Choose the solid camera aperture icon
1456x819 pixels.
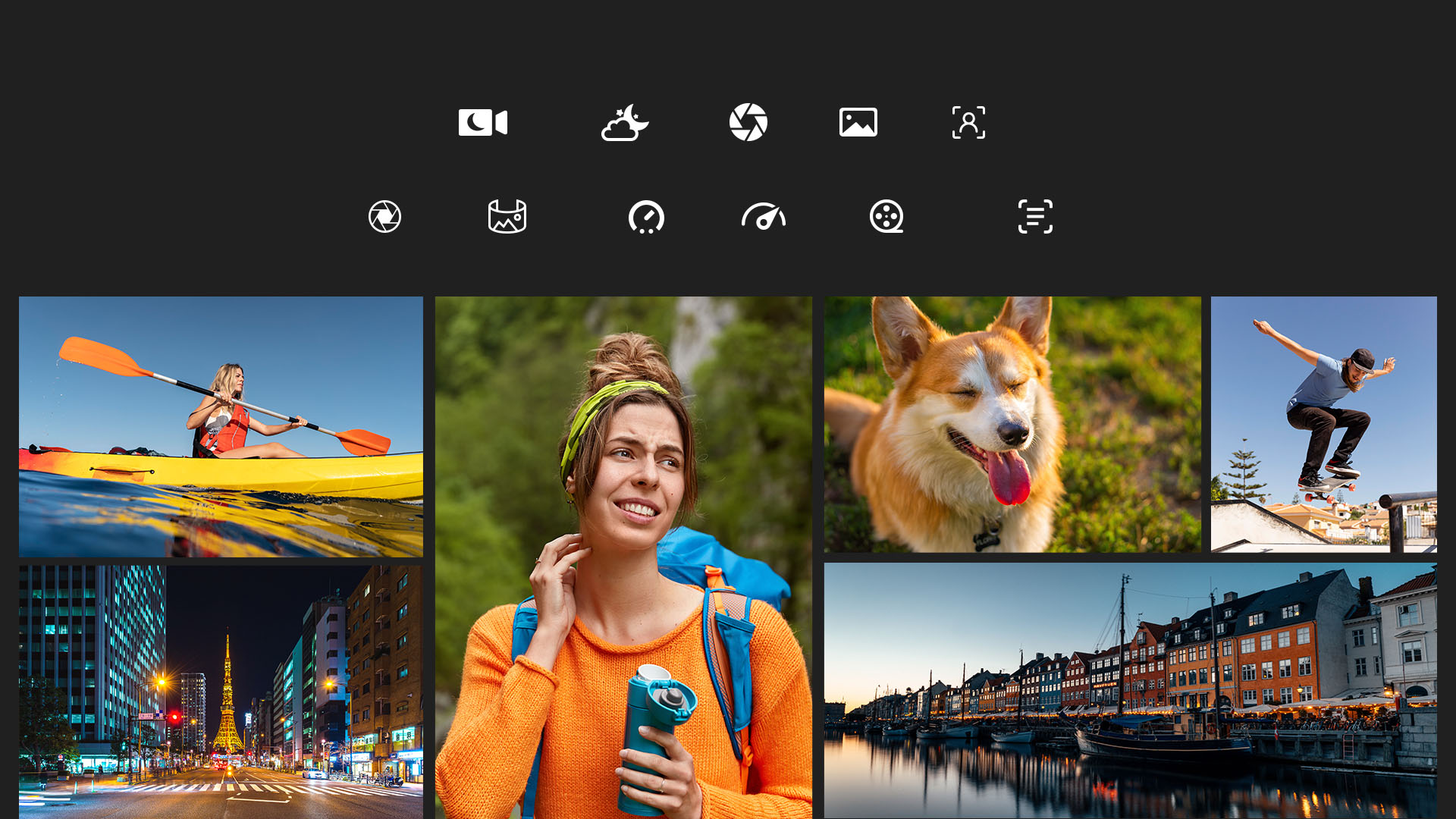[x=748, y=122]
